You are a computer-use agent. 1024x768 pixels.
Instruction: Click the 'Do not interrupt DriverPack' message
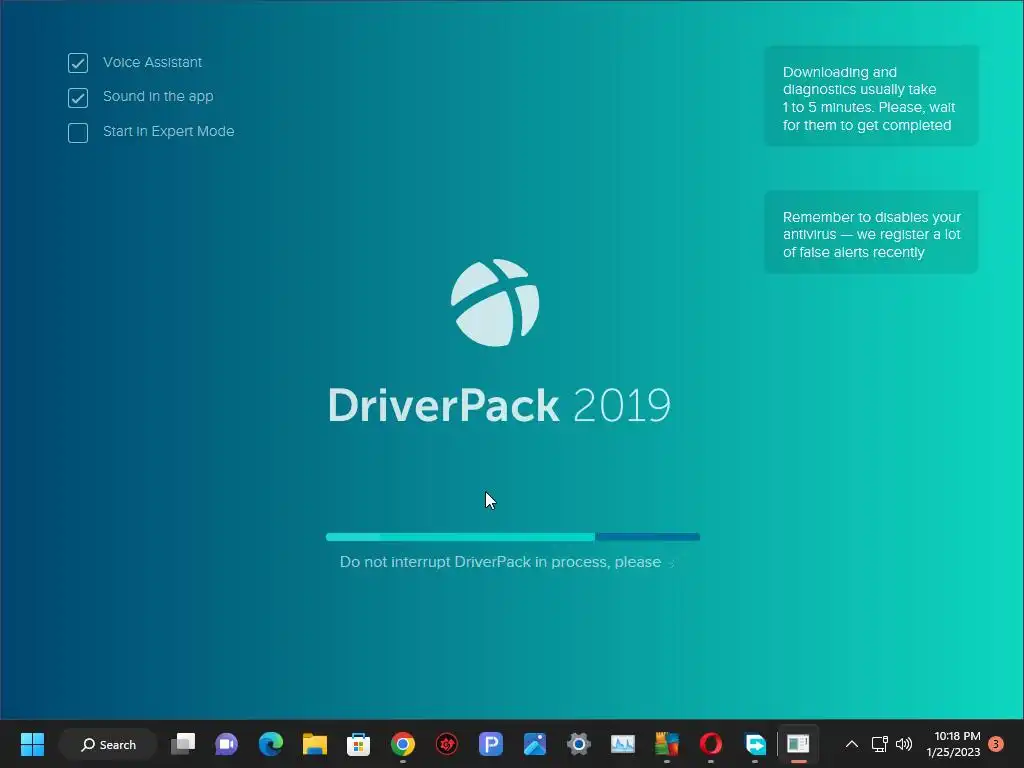click(x=500, y=562)
